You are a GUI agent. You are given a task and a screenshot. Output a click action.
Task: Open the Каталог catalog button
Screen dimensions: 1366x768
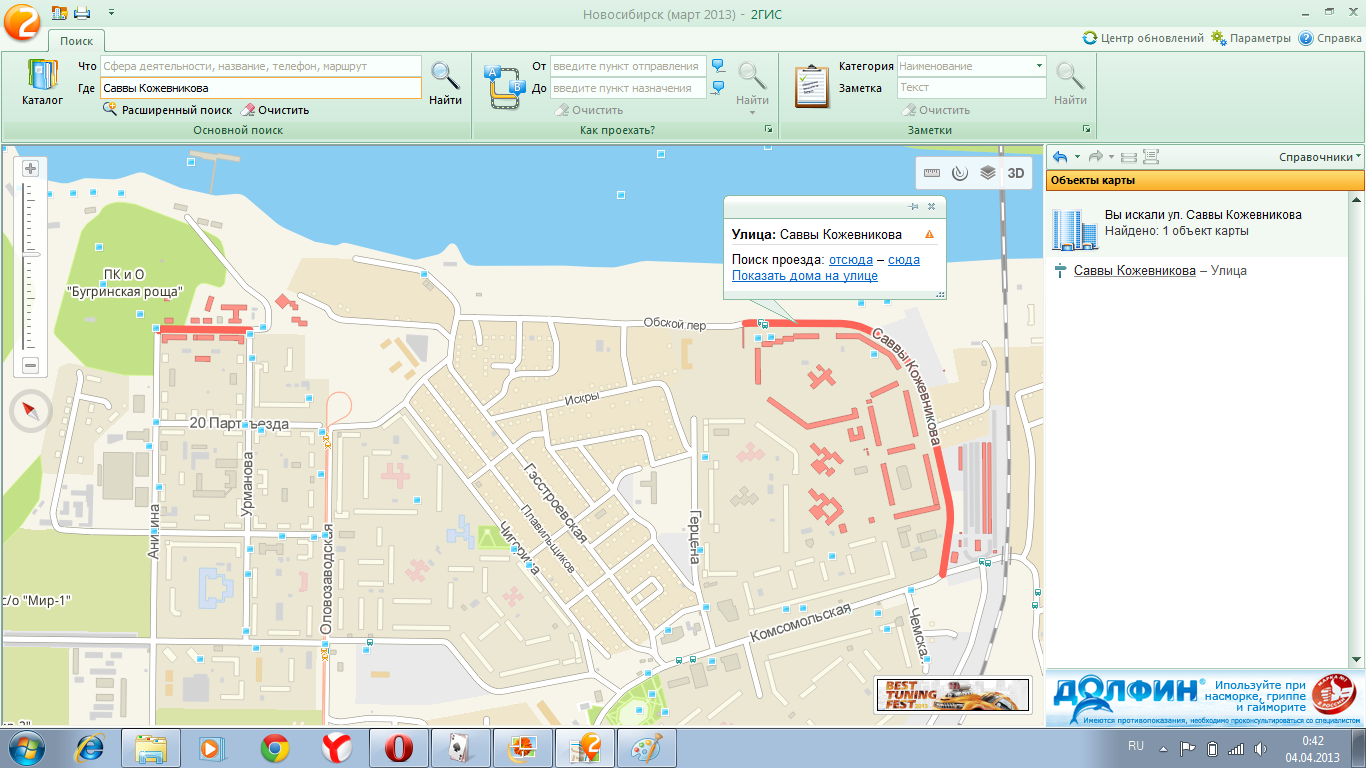click(42, 83)
